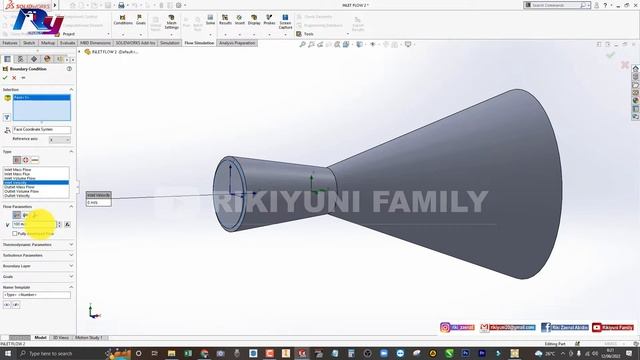
Task: Collapse the Name Template section
Action: (71, 287)
